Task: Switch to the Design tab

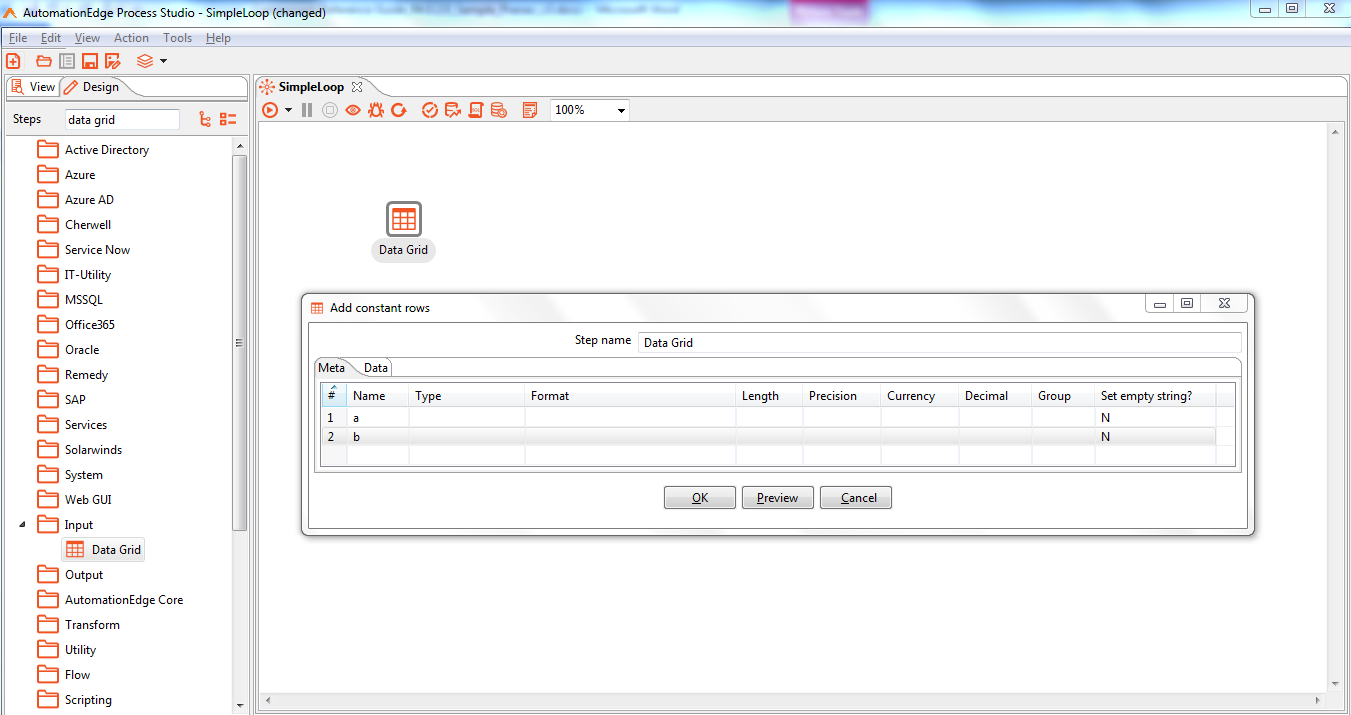Action: (x=92, y=87)
